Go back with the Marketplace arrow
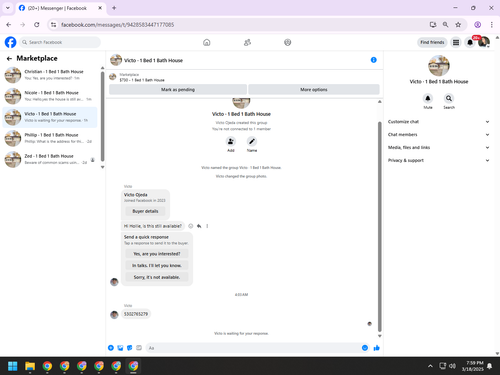The image size is (500, 375). tap(9, 59)
